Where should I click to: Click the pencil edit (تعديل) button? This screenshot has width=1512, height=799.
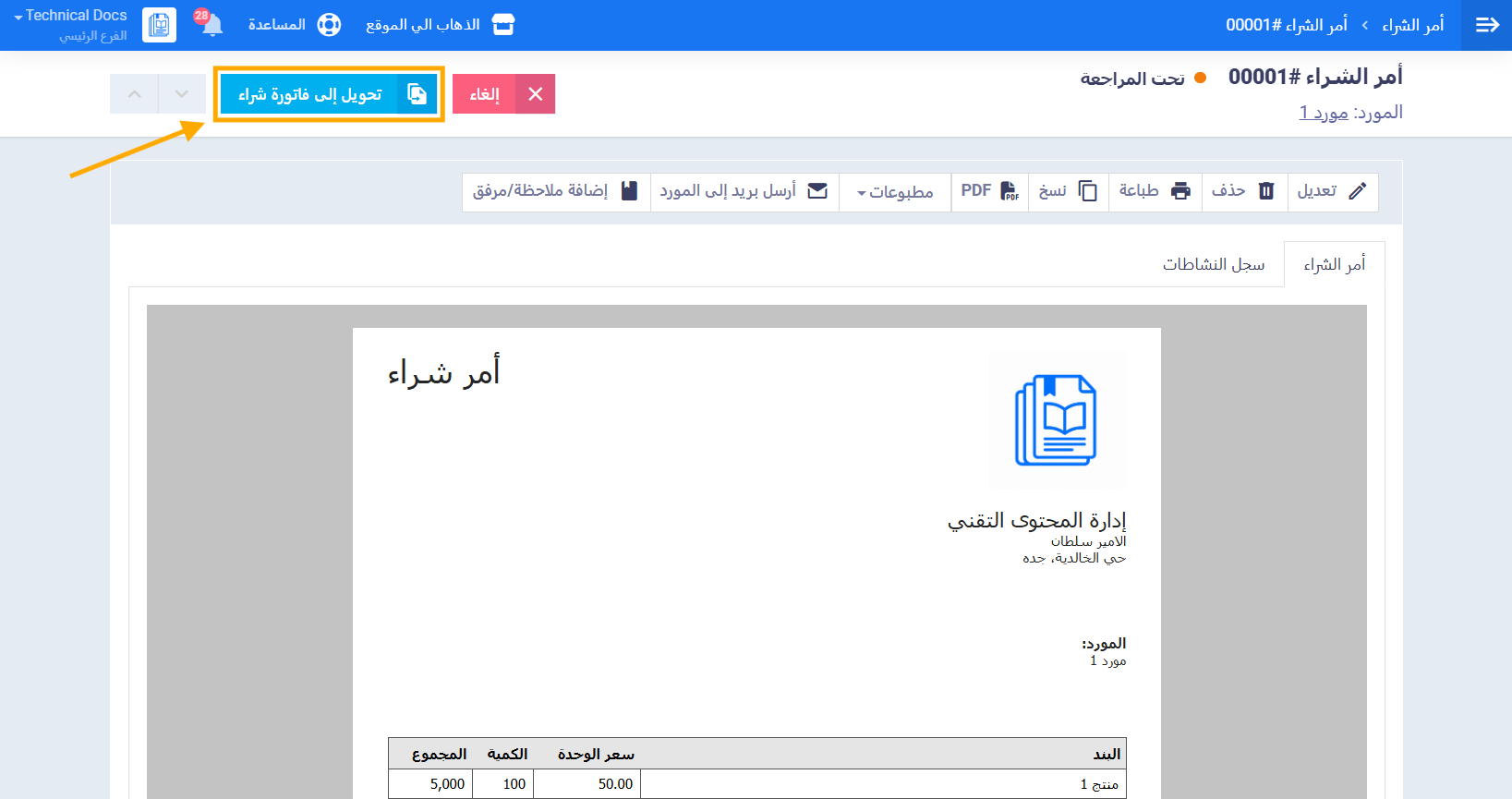1332,191
